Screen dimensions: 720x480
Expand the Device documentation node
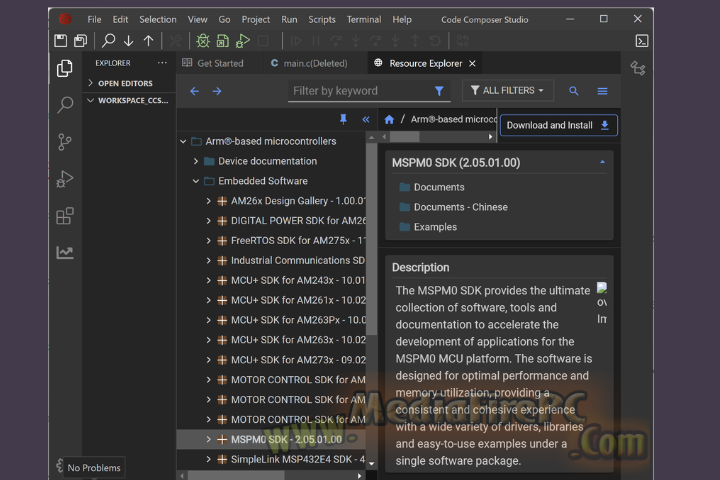pyautogui.click(x=196, y=161)
